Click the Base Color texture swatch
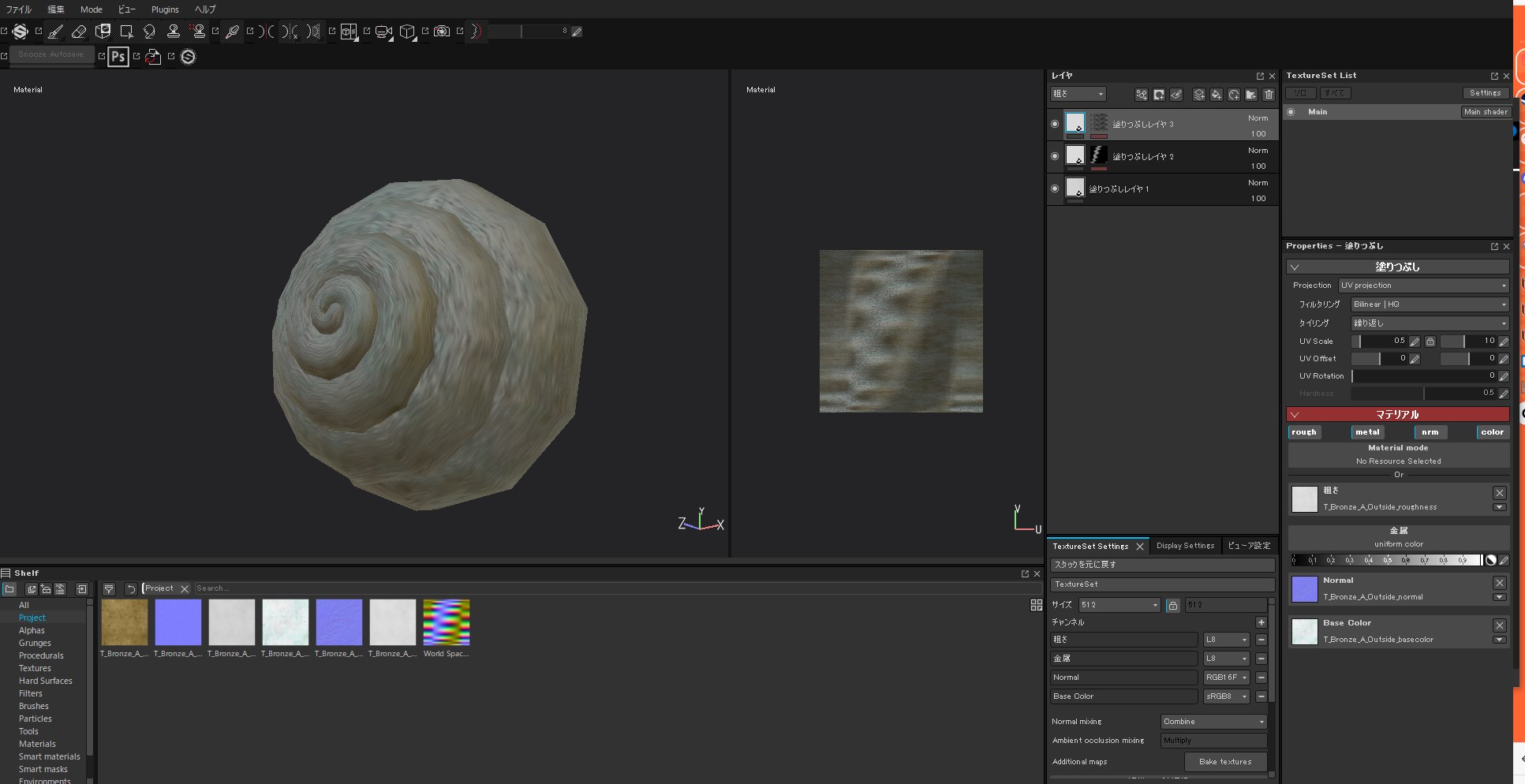Screen dimensions: 1525x784 (x=1304, y=632)
